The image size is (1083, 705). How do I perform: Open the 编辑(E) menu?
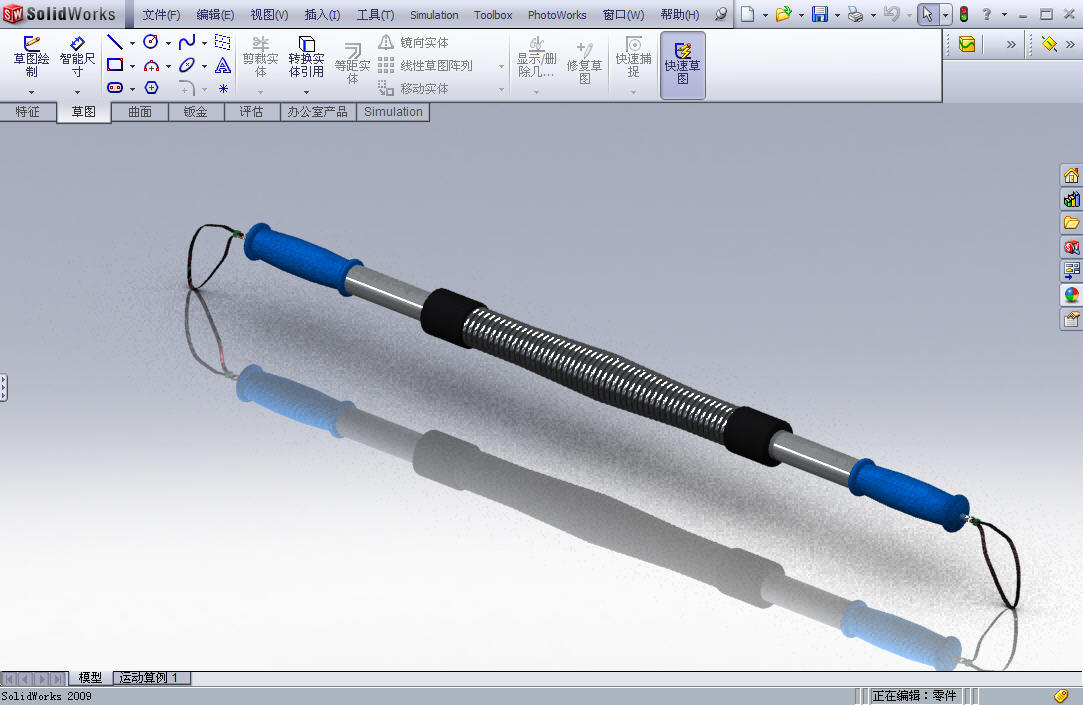[215, 15]
